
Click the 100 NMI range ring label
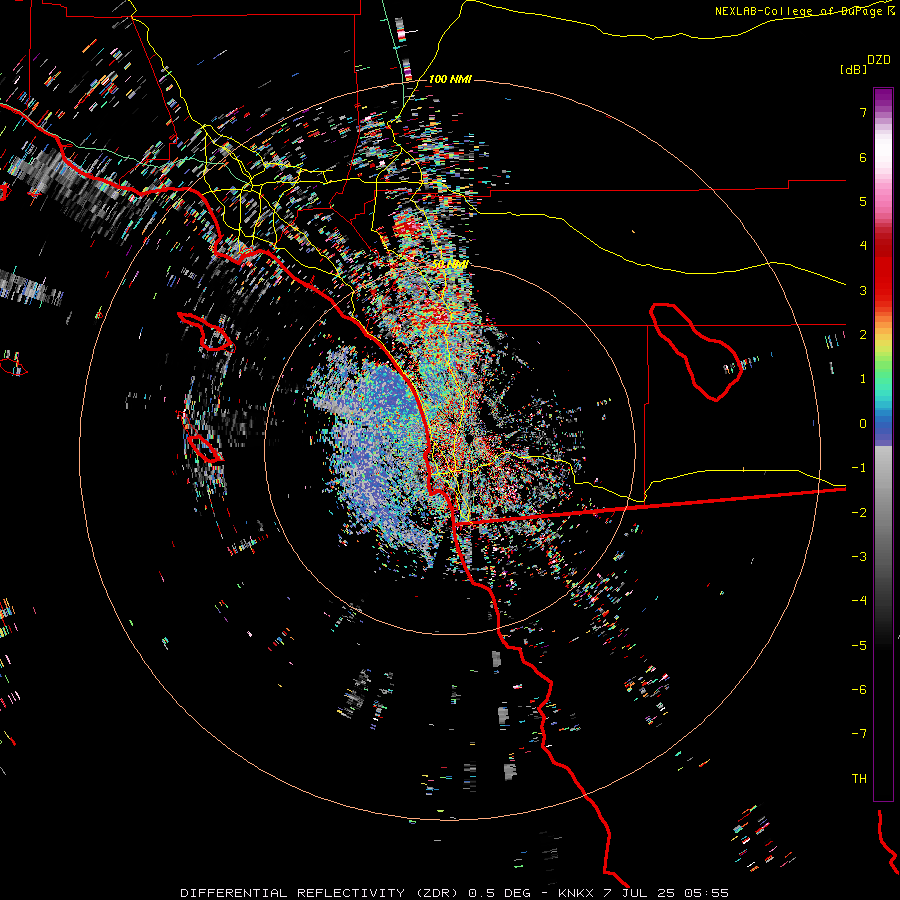coord(450,79)
